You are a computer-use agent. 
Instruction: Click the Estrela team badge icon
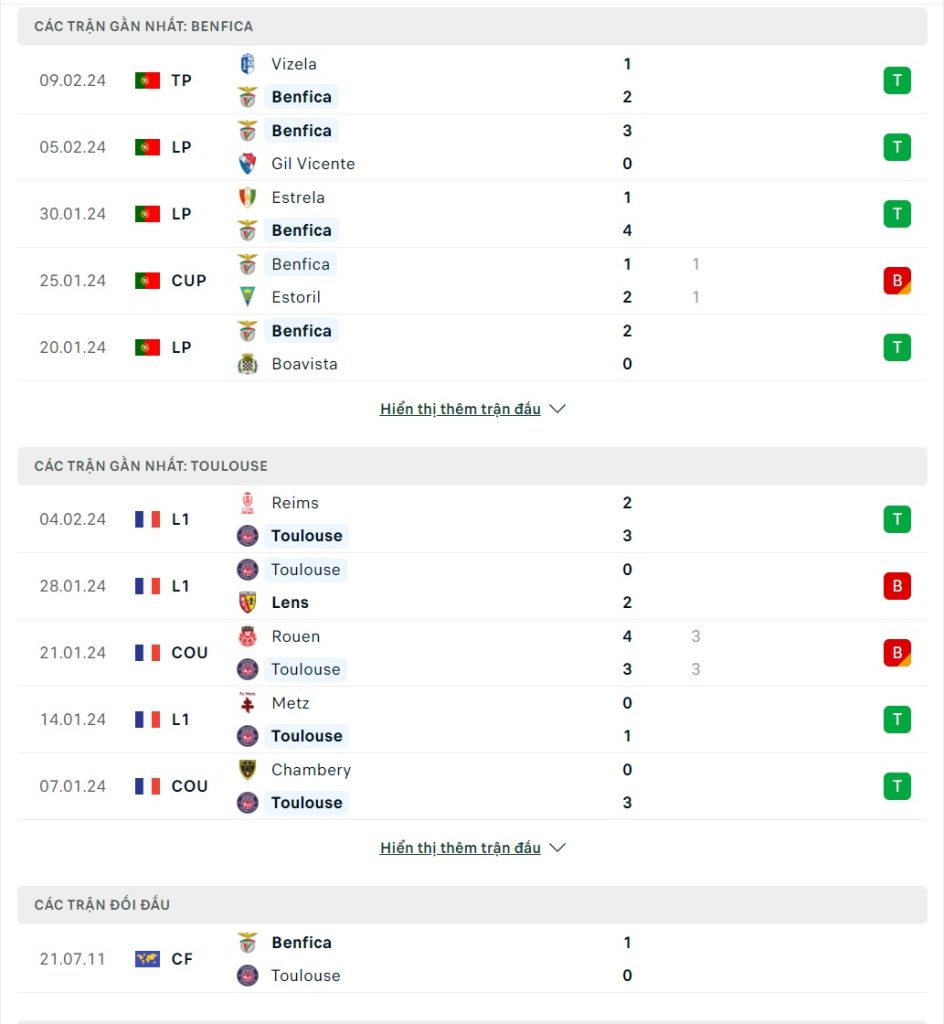click(x=247, y=197)
